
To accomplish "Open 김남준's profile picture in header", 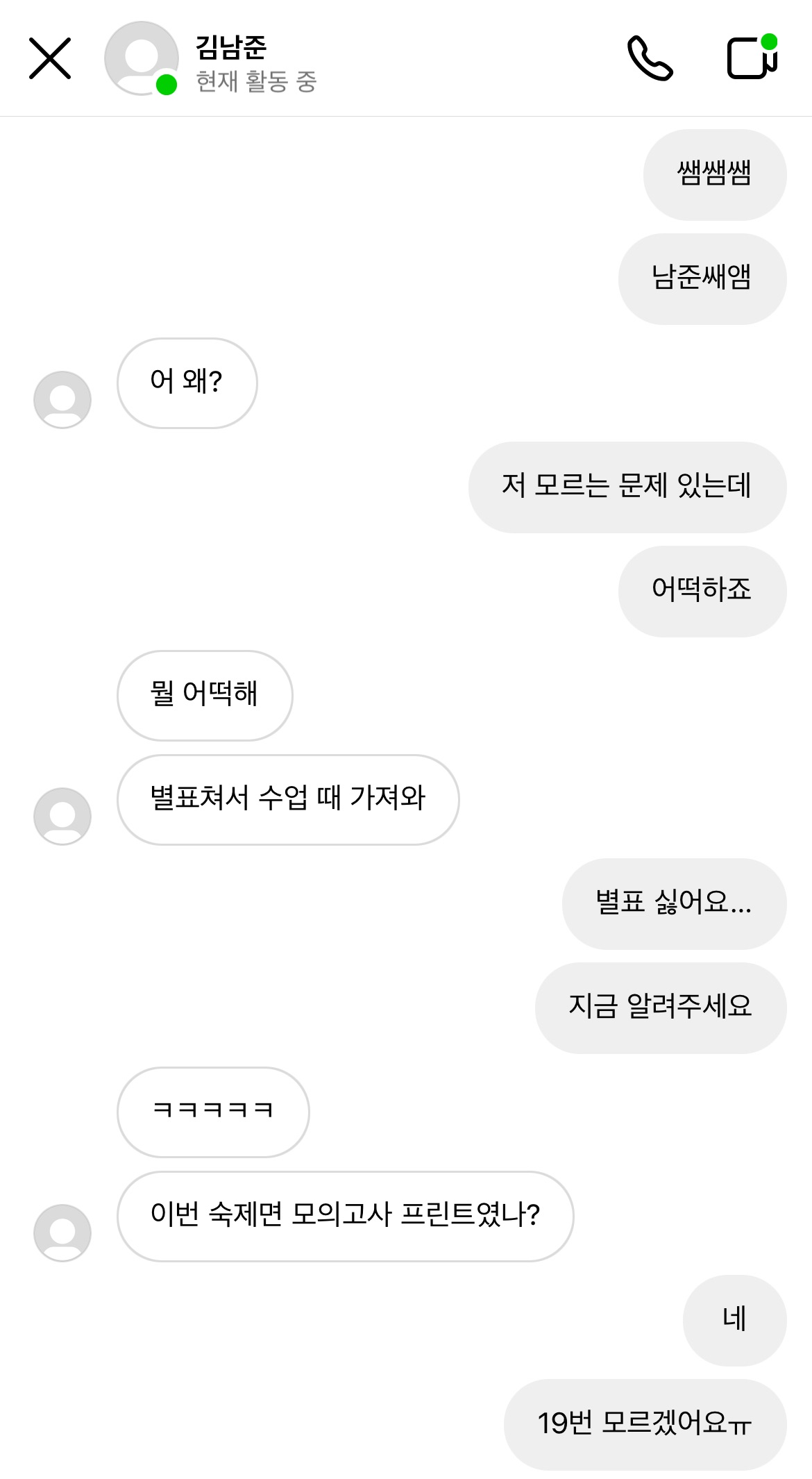I will tap(142, 58).
